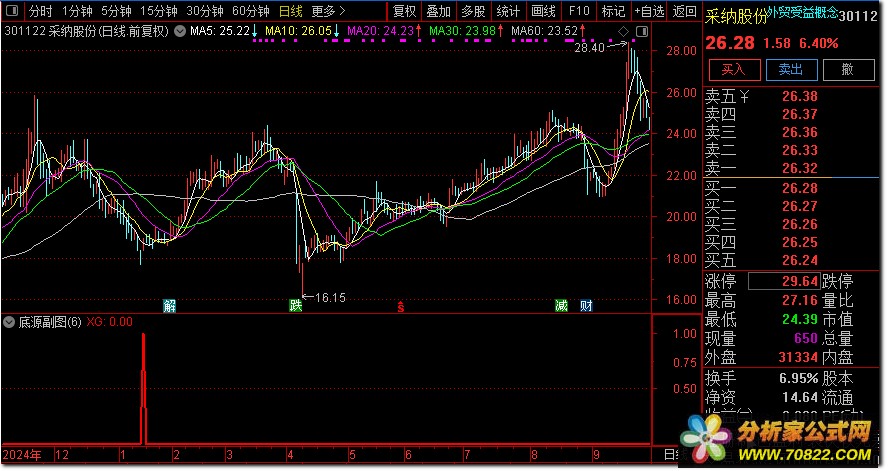The height and width of the screenshot is (471, 888).
Task: Click XG: 0.00 indicator value
Action: [x=109, y=322]
